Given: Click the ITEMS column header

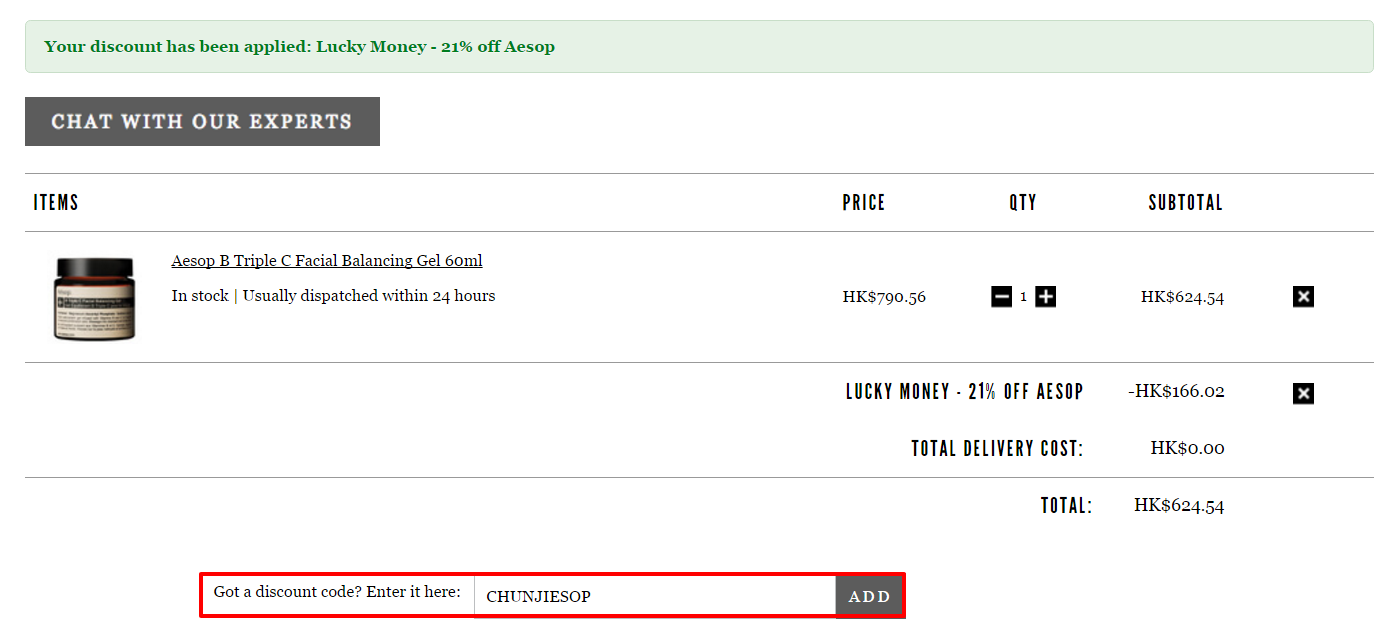Looking at the screenshot, I should pos(56,202).
